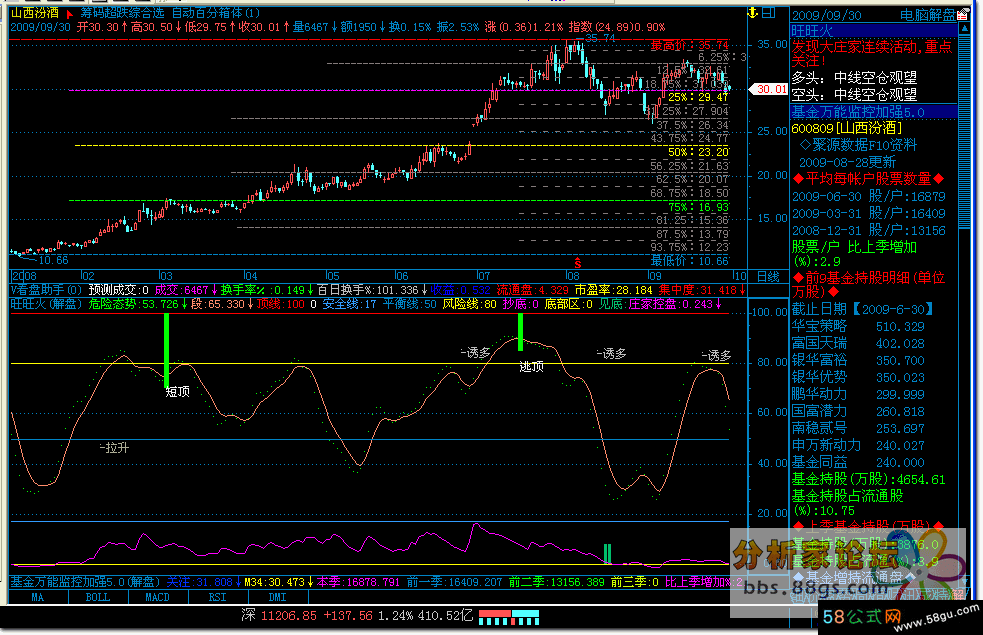Click the 银华富裕 350.700 fund row
This screenshot has width=983, height=635.
(x=858, y=360)
